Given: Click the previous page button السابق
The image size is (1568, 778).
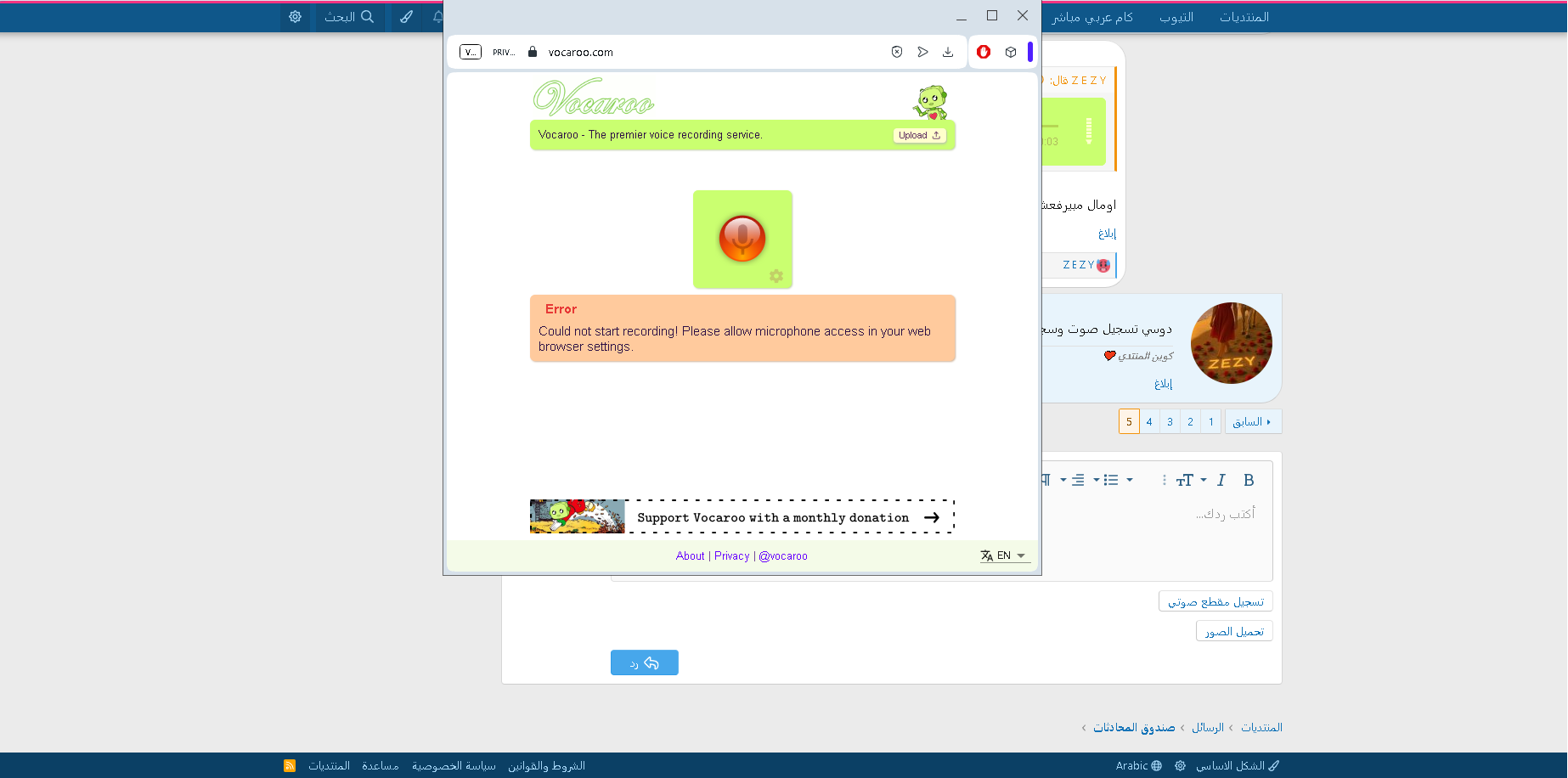Looking at the screenshot, I should (1253, 421).
